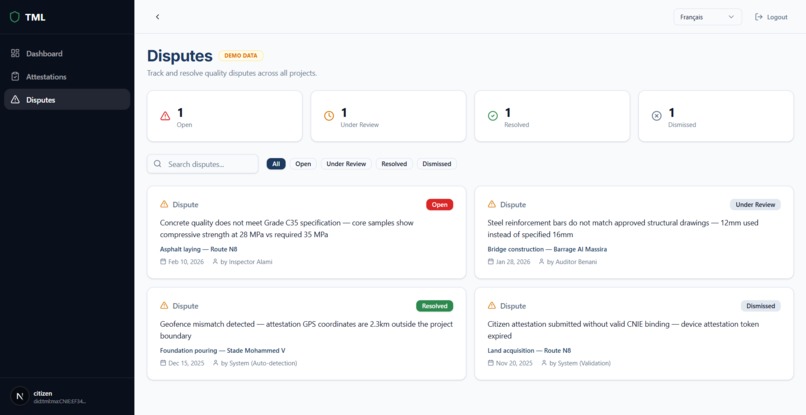Go to Dashboard in the sidebar

coord(67,53)
